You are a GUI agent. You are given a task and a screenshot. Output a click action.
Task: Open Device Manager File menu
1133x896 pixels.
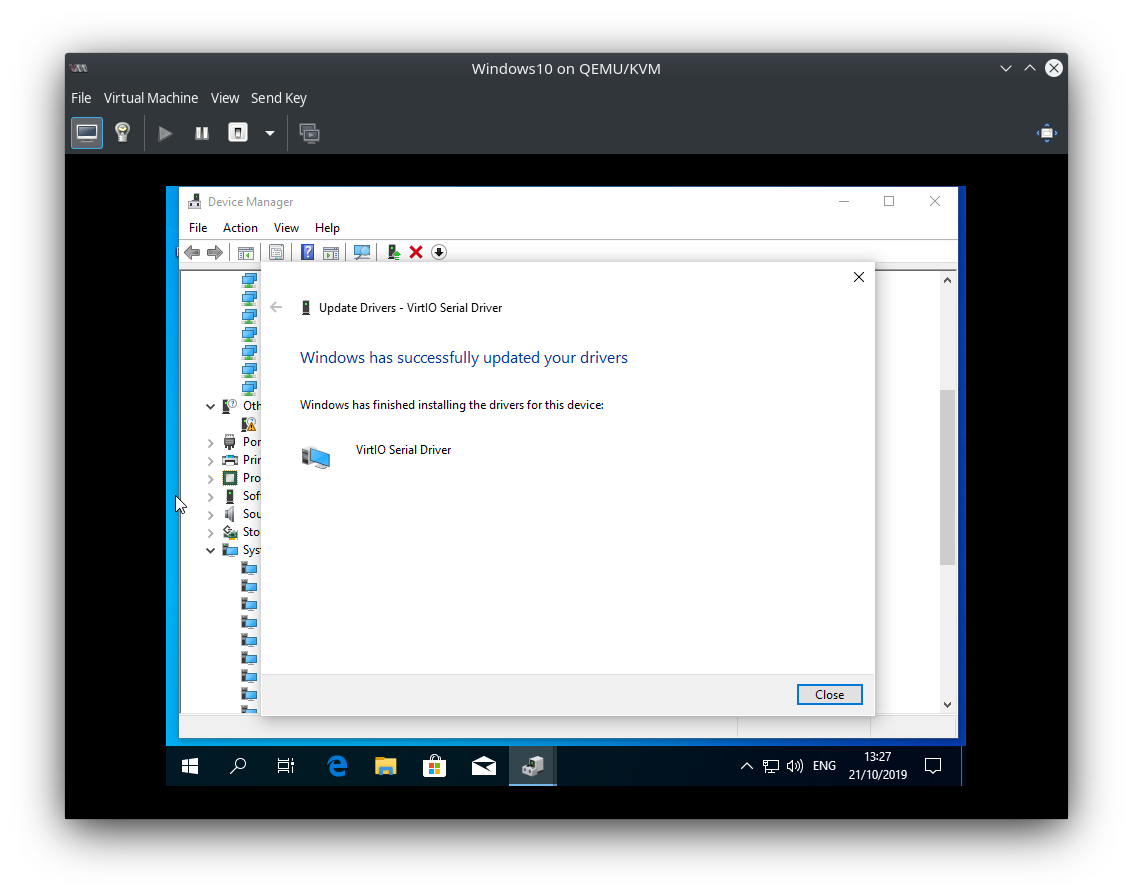click(198, 228)
